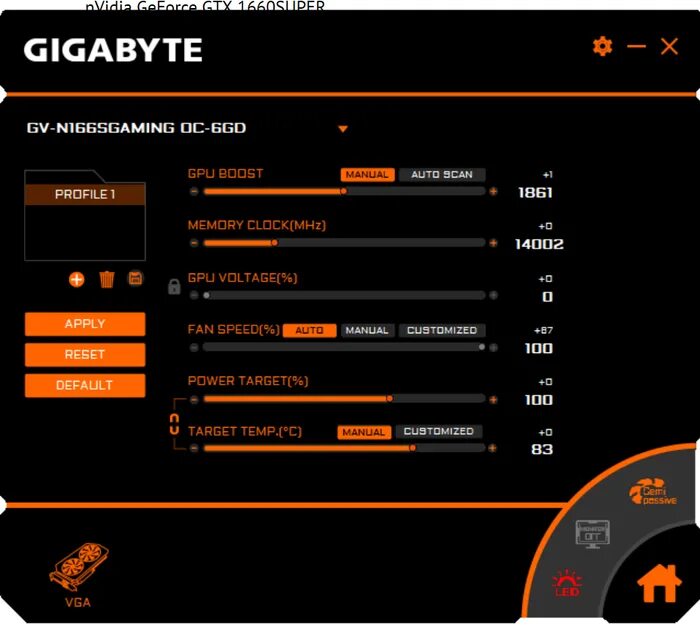The height and width of the screenshot is (625, 700).
Task: Increase Power Target with plus icon
Action: 493,400
